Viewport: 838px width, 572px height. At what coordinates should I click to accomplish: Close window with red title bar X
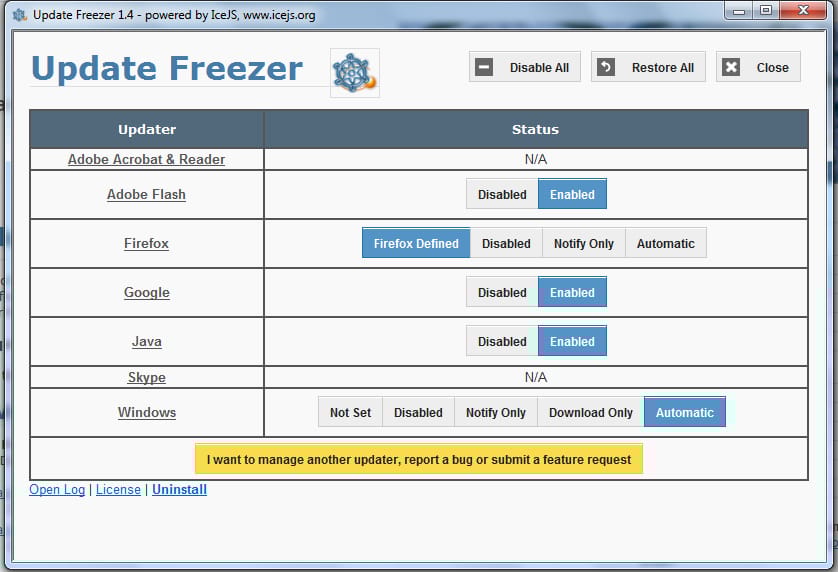pyautogui.click(x=803, y=10)
